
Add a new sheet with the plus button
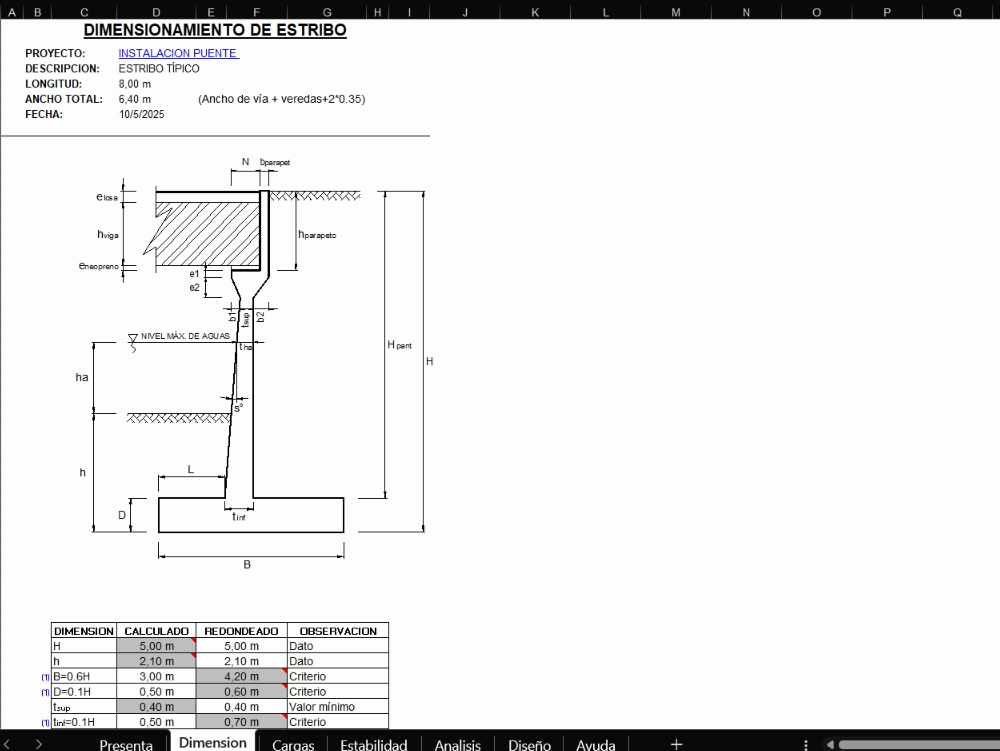click(676, 743)
